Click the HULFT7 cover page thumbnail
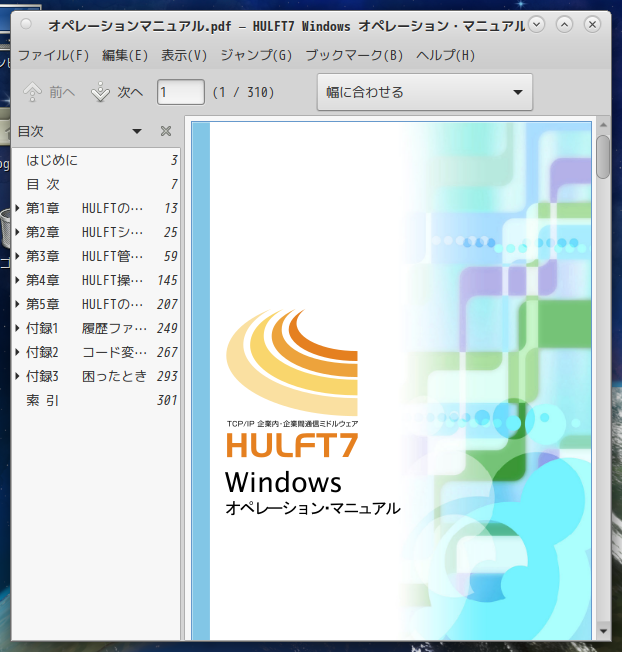622x652 pixels. tap(391, 380)
